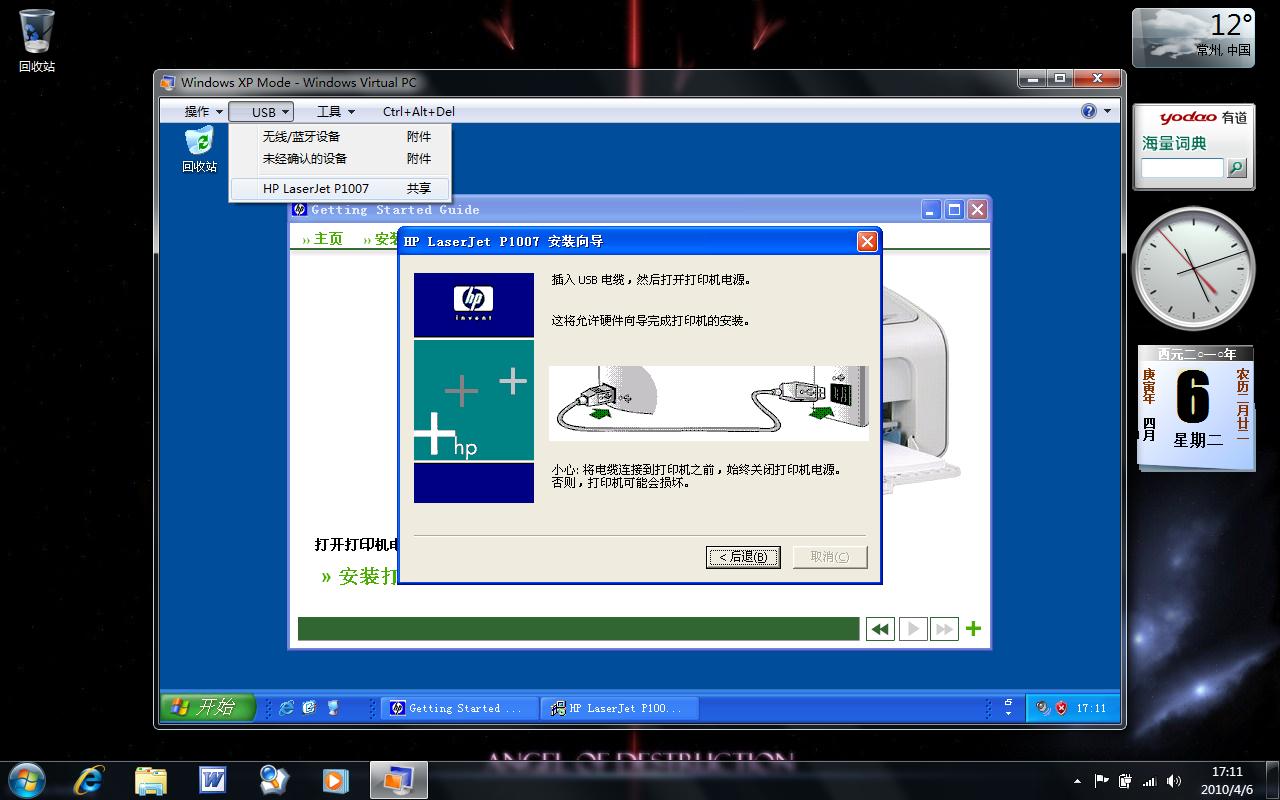This screenshot has height=800, width=1280.
Task: Click the power plug tray icon
Action: coord(1126,781)
